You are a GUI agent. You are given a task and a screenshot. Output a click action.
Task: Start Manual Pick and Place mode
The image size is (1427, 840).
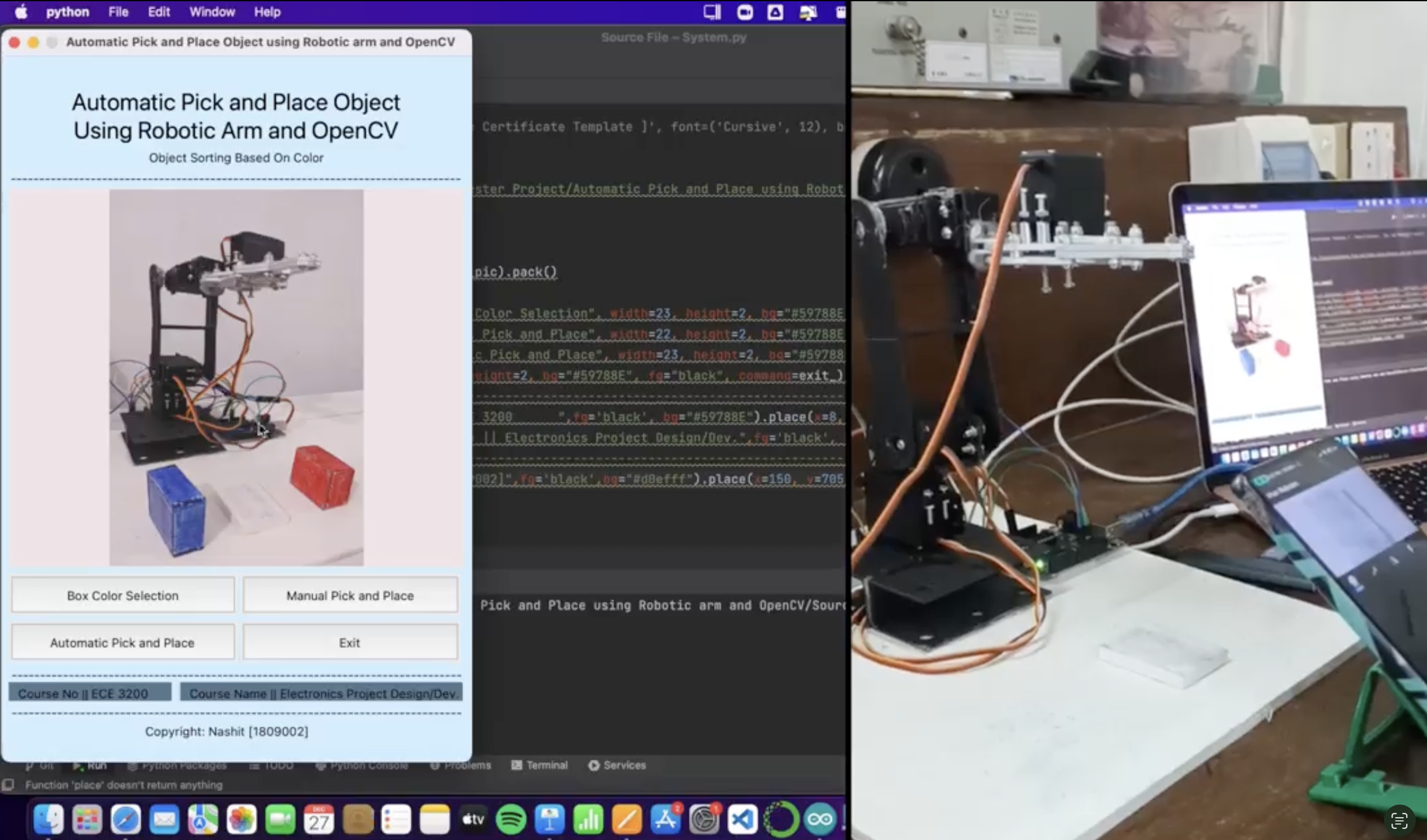(x=350, y=595)
